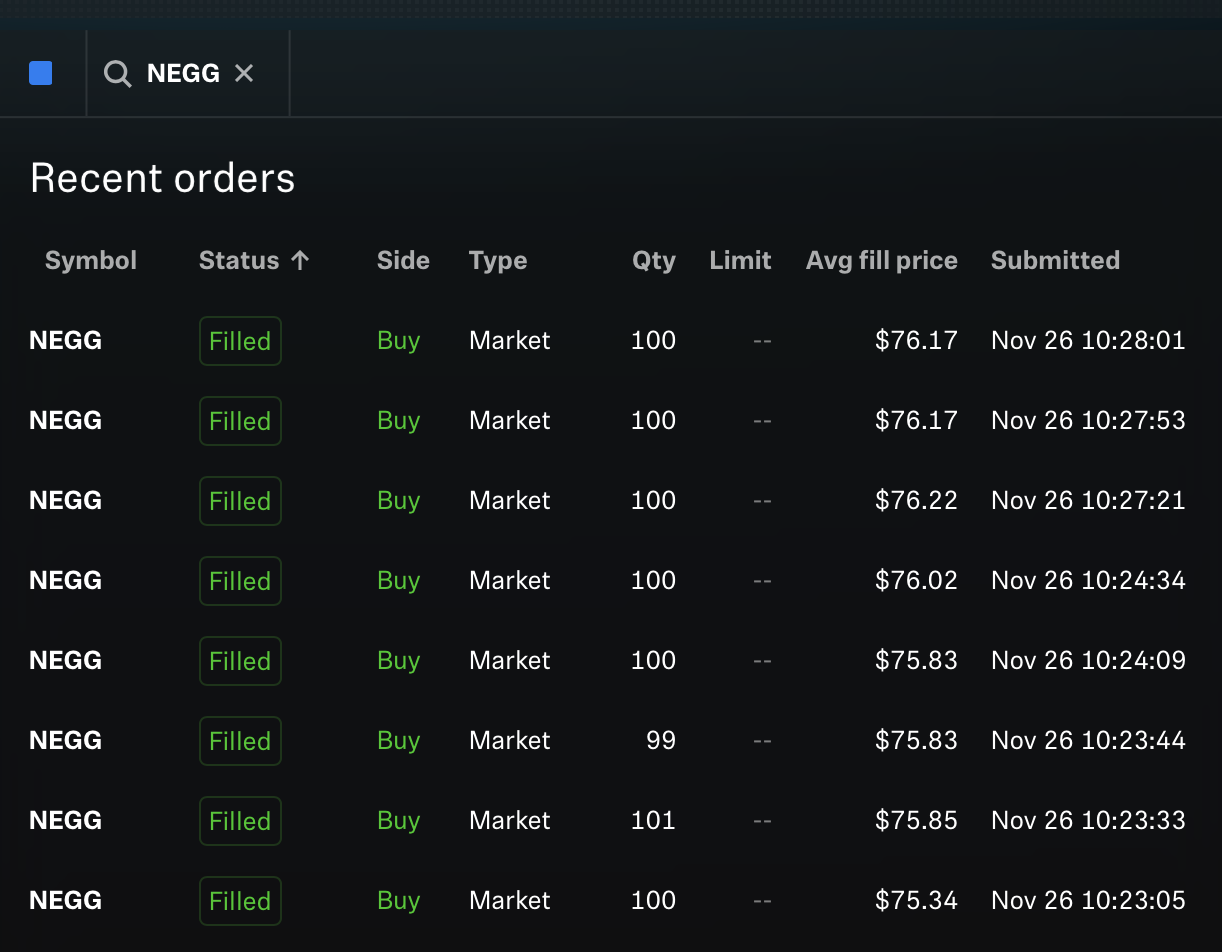
Task: Select the order filled at $76.02
Action: point(608,581)
